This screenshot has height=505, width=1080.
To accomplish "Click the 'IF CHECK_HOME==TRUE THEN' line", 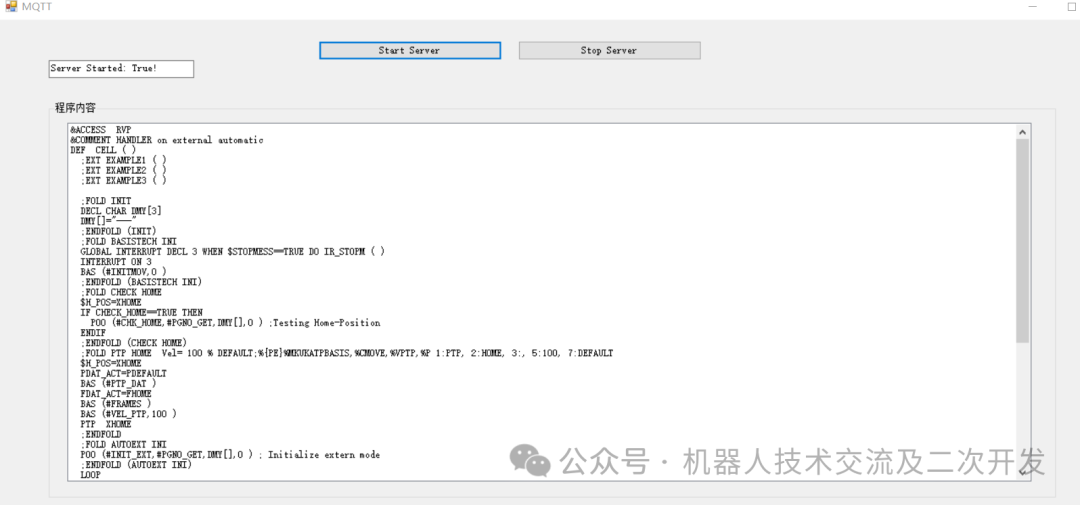I will [x=141, y=313].
